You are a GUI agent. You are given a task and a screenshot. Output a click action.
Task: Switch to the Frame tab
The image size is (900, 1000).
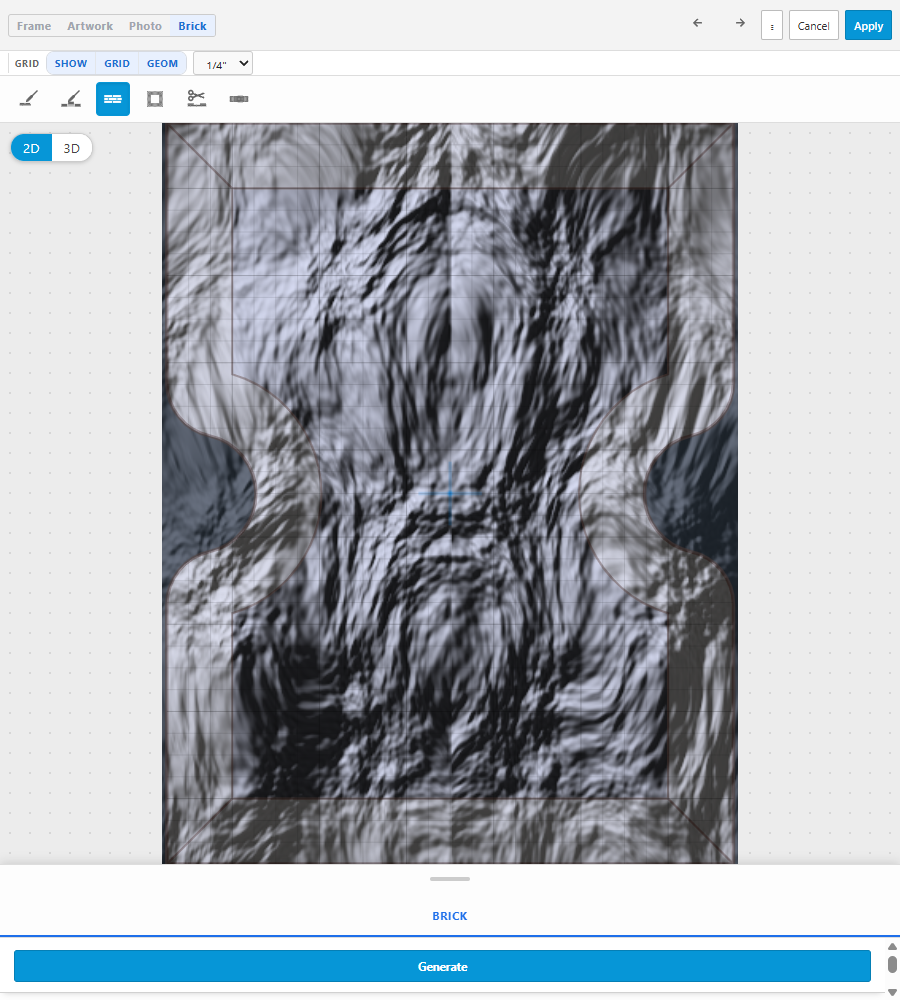[34, 26]
